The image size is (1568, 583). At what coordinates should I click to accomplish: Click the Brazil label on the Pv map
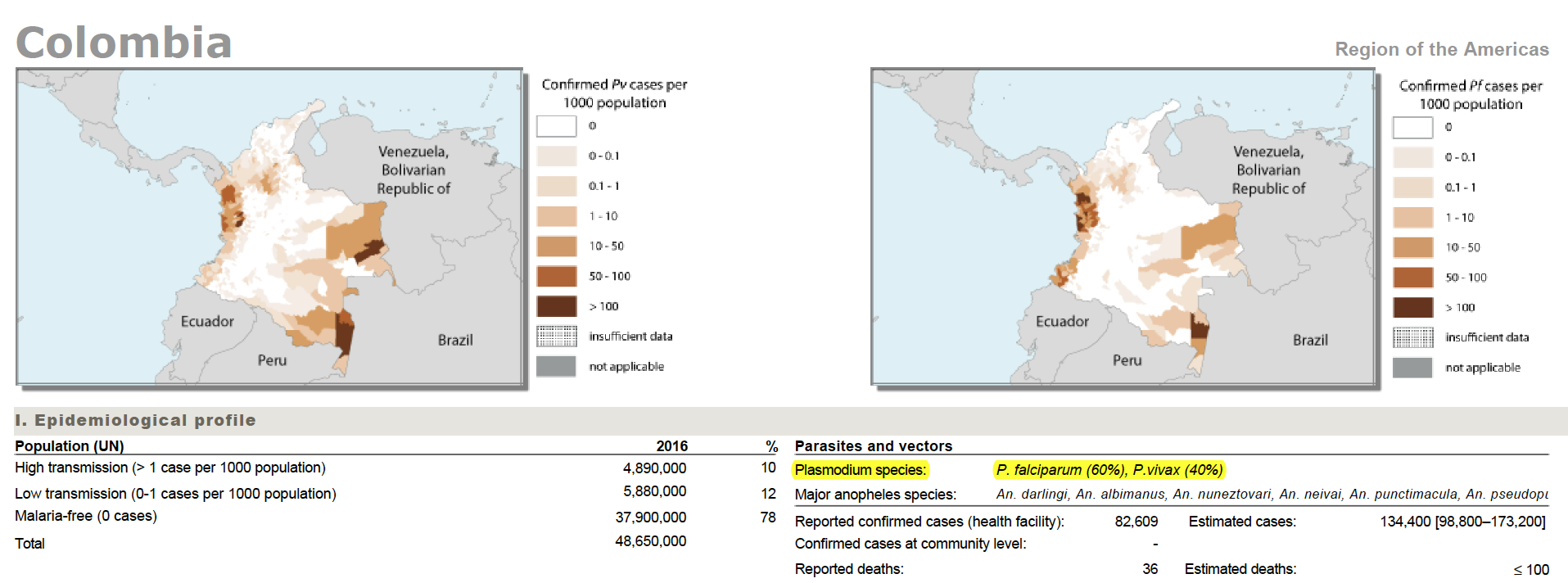click(x=455, y=340)
